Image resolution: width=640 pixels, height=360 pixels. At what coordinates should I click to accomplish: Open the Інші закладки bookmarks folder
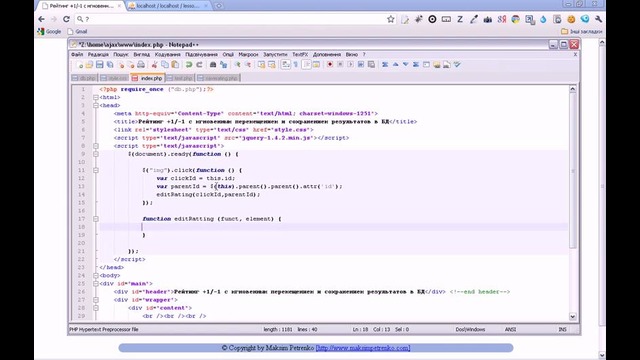click(582, 31)
